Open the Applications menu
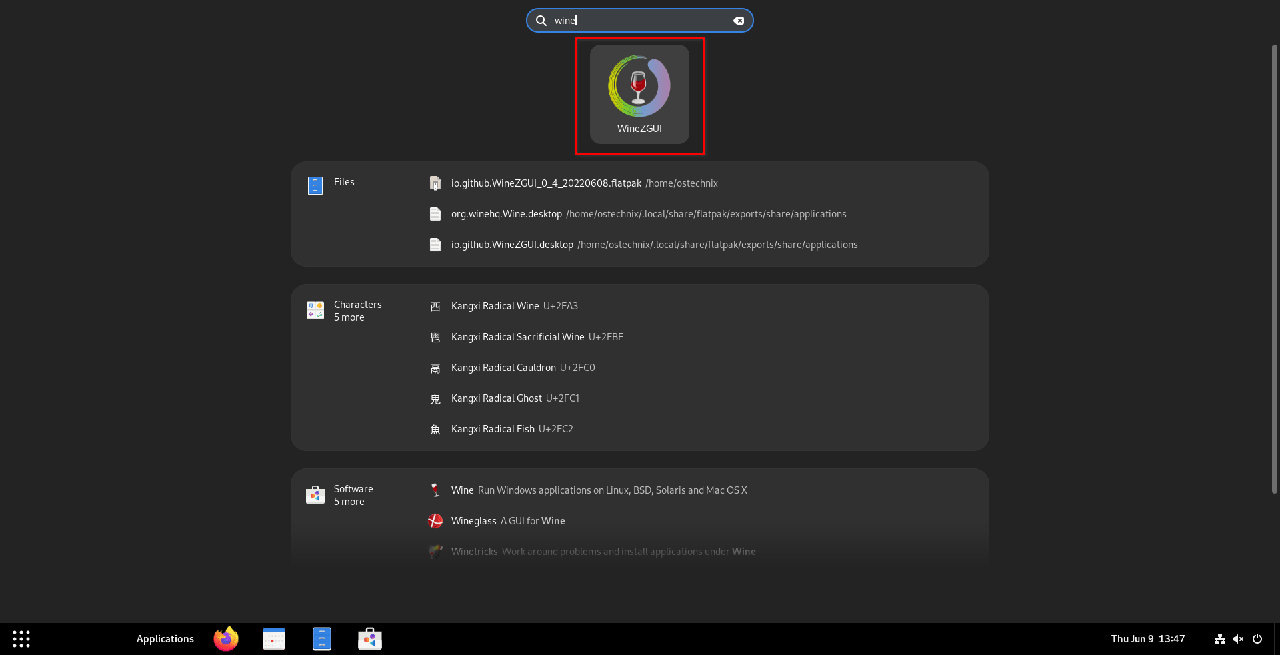 point(165,639)
